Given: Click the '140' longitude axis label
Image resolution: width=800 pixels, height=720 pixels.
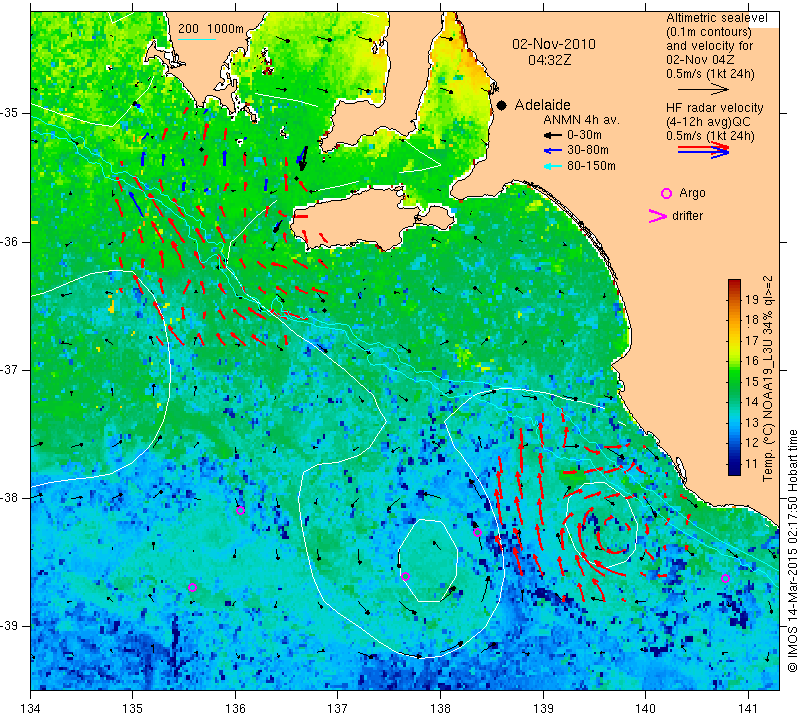Looking at the screenshot, I should pos(645,709).
